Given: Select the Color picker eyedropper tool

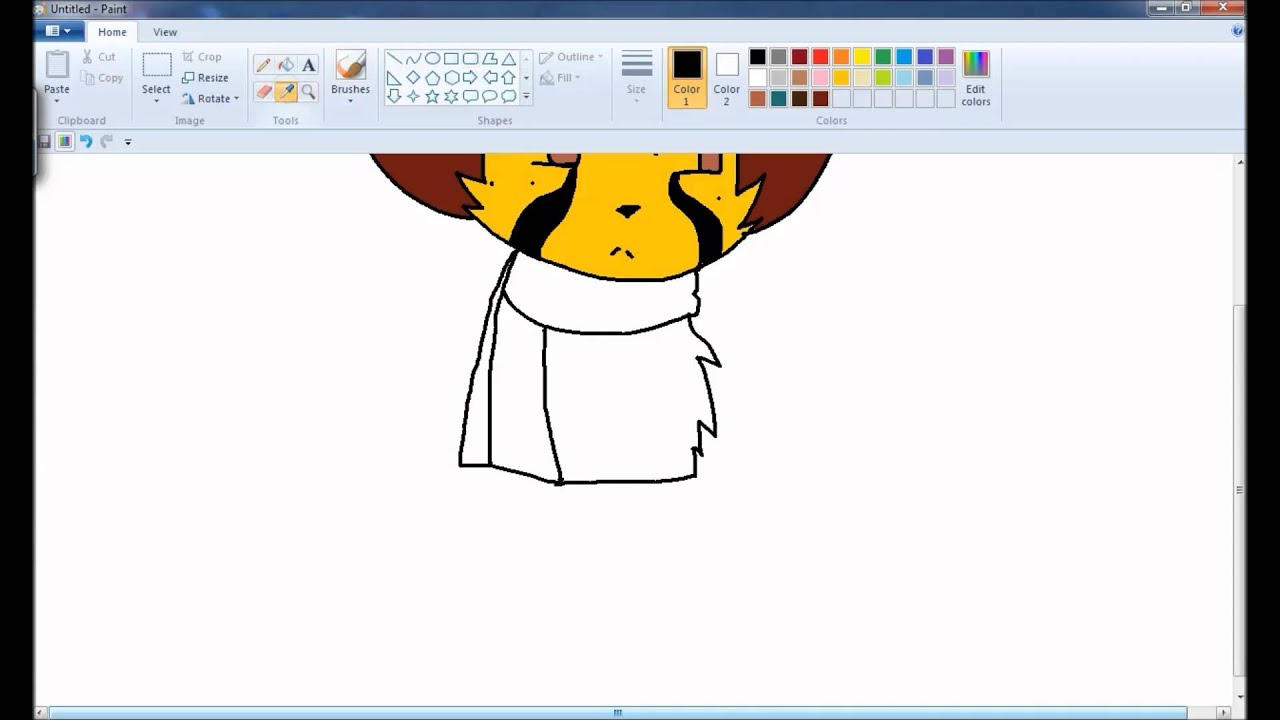Looking at the screenshot, I should click(286, 91).
